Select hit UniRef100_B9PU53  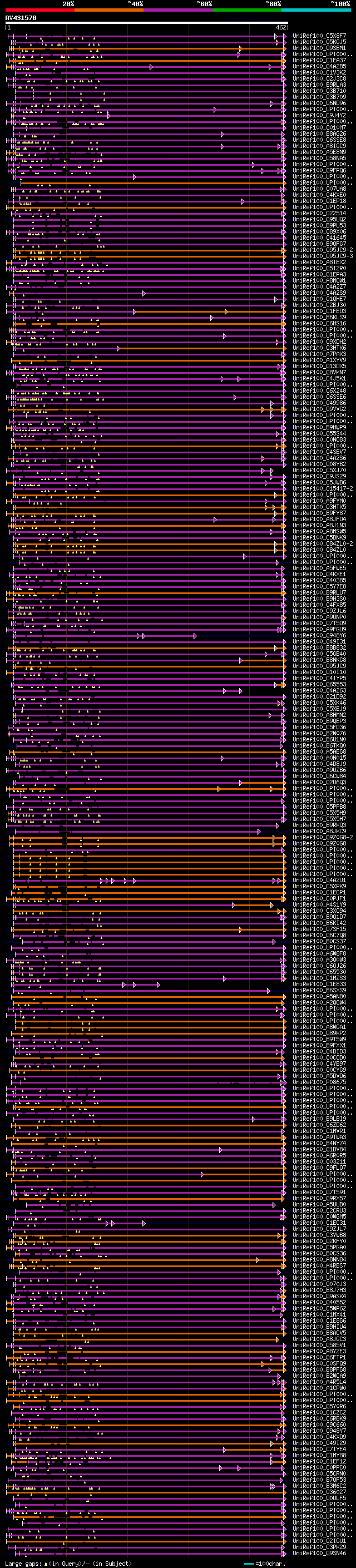(319, 225)
